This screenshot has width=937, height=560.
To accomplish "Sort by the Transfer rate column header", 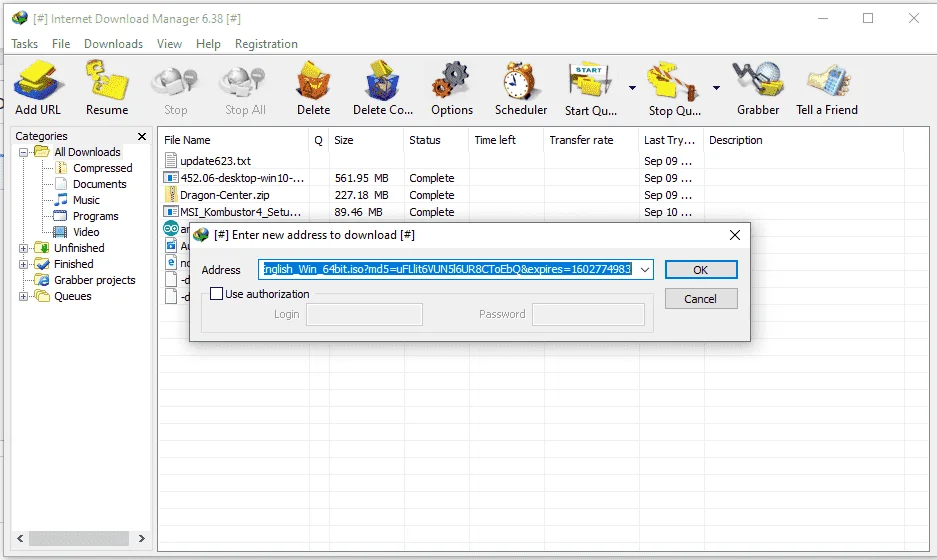I will 591,140.
